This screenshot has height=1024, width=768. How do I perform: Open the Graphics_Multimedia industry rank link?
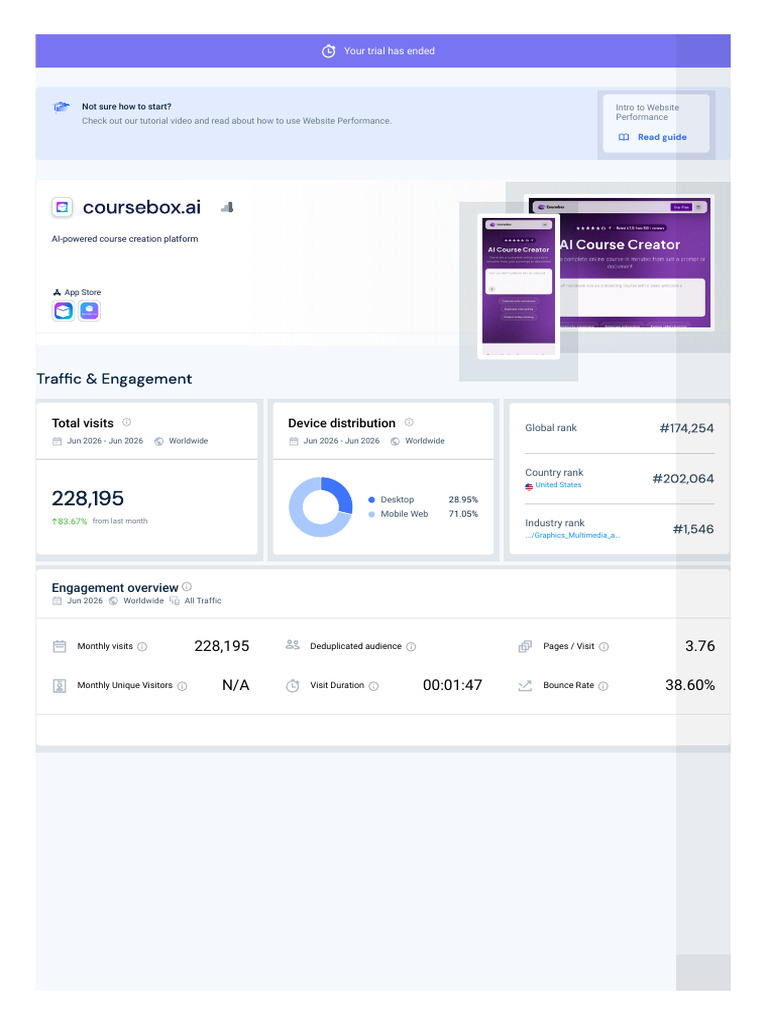pos(572,536)
